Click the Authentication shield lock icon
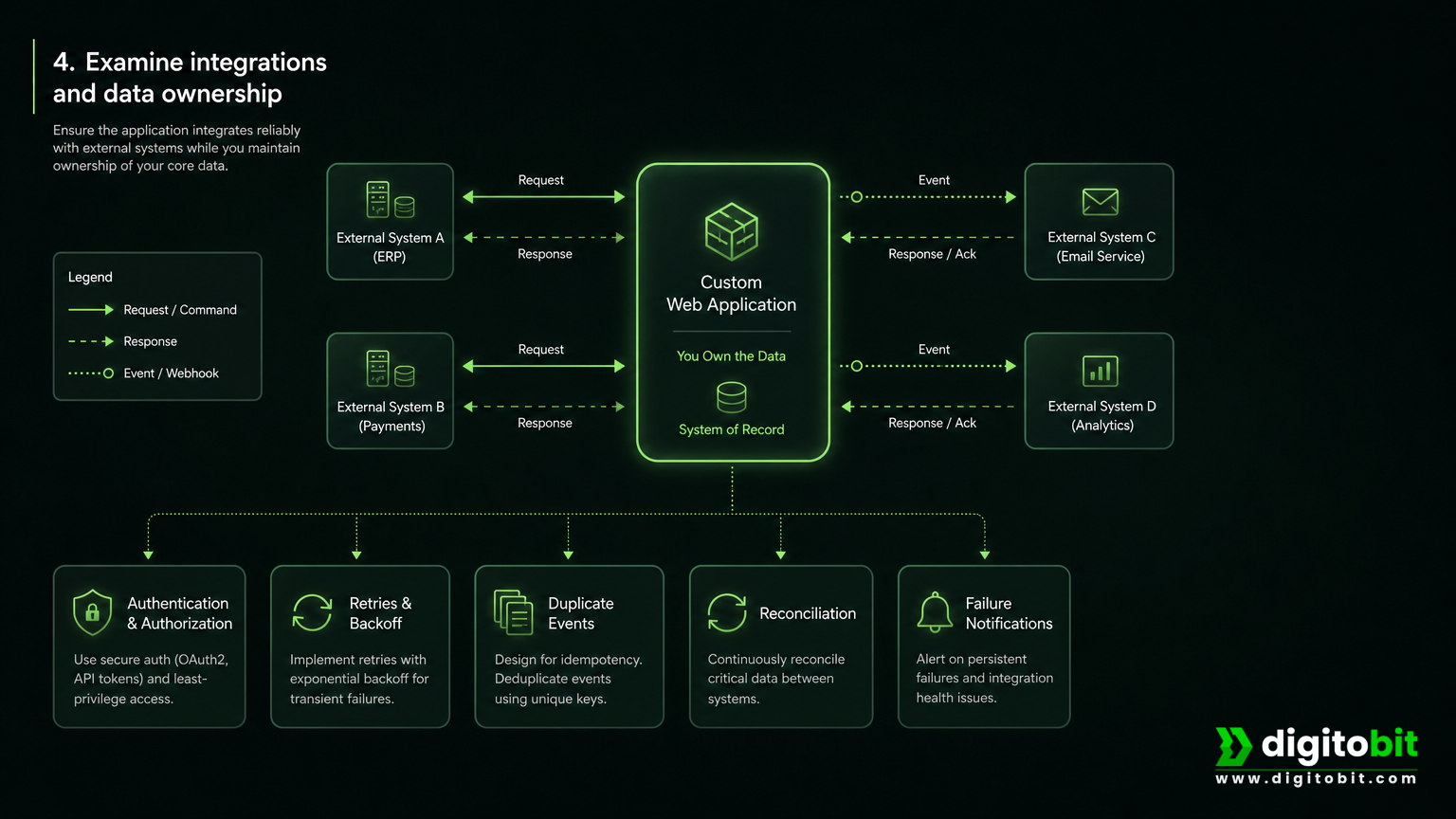1456x819 pixels. [x=92, y=612]
